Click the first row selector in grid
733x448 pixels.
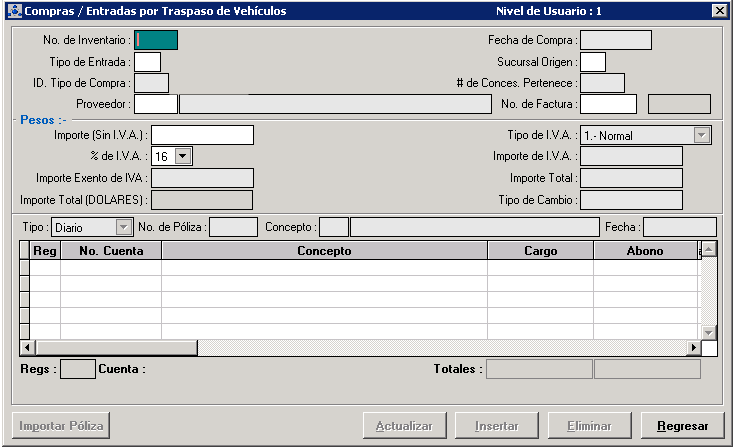[x=25, y=267]
